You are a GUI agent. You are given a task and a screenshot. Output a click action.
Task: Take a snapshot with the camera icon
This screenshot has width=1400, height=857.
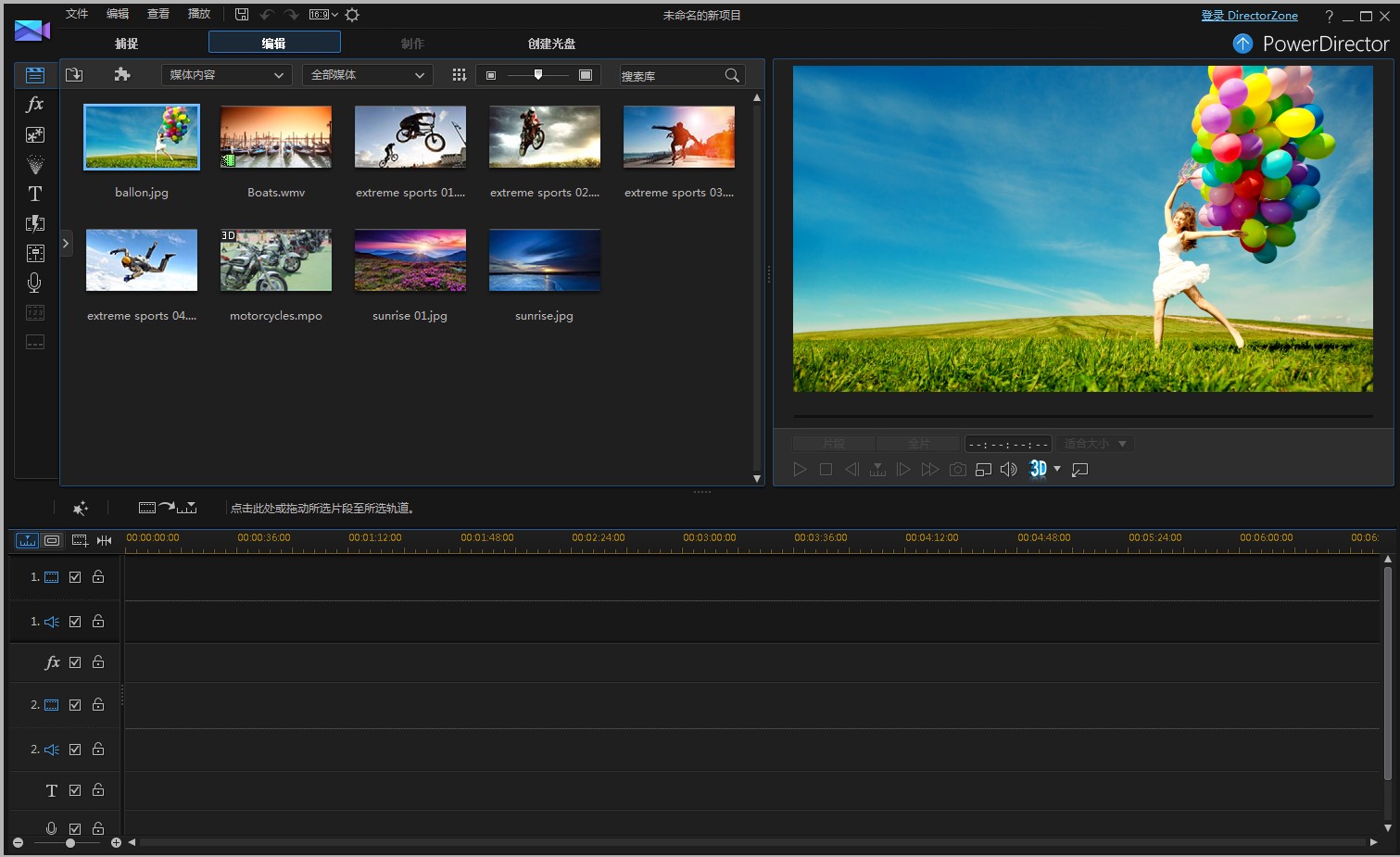(957, 470)
